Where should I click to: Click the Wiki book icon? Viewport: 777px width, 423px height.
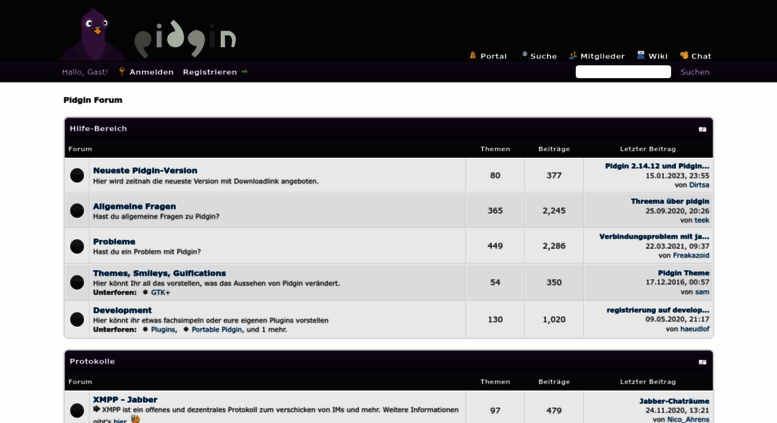pyautogui.click(x=641, y=55)
